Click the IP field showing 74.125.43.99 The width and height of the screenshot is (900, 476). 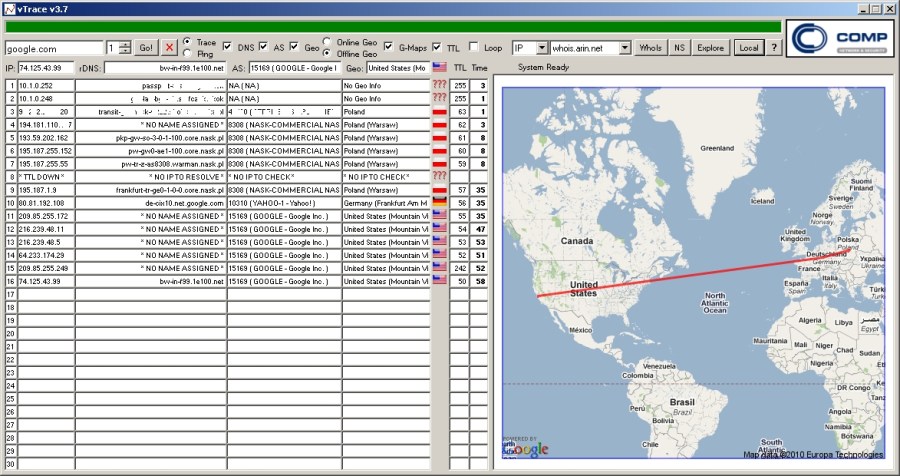[x=46, y=68]
